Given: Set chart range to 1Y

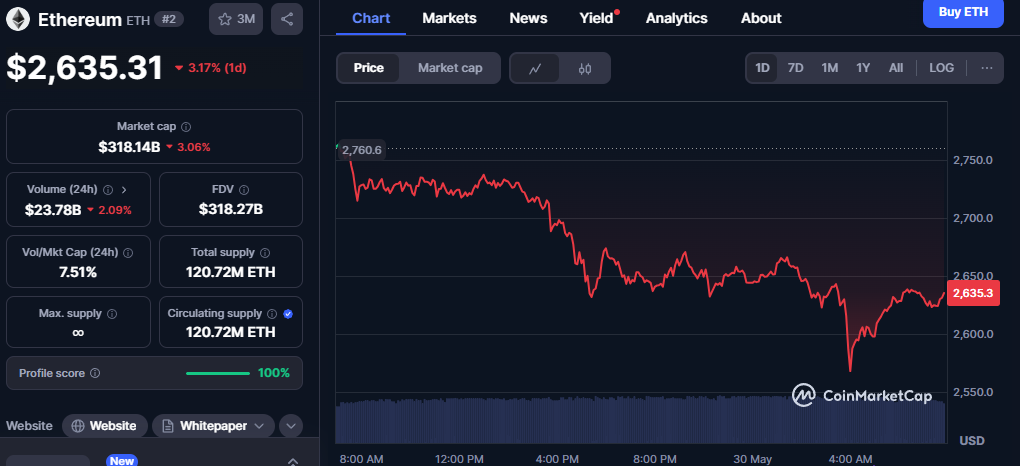Looking at the screenshot, I should pyautogui.click(x=863, y=68).
